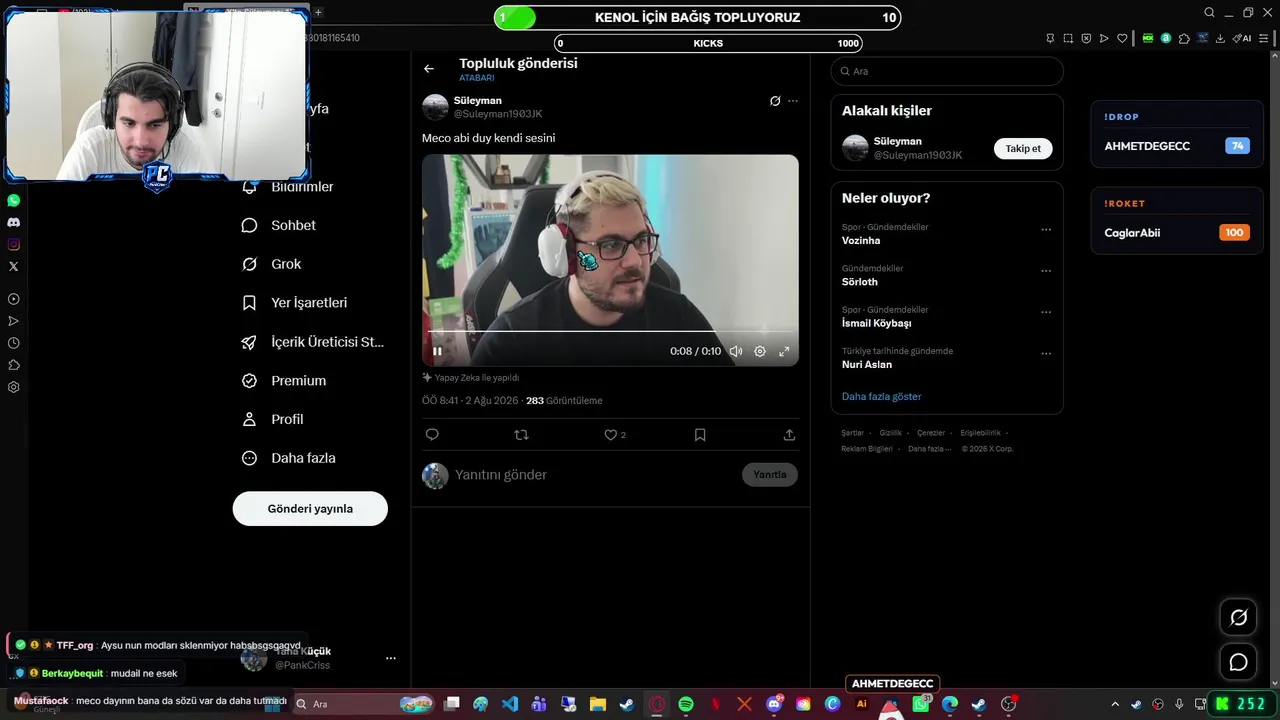Open Instagram in the browser sidebar
Viewport: 1280px width, 720px height.
click(x=14, y=245)
